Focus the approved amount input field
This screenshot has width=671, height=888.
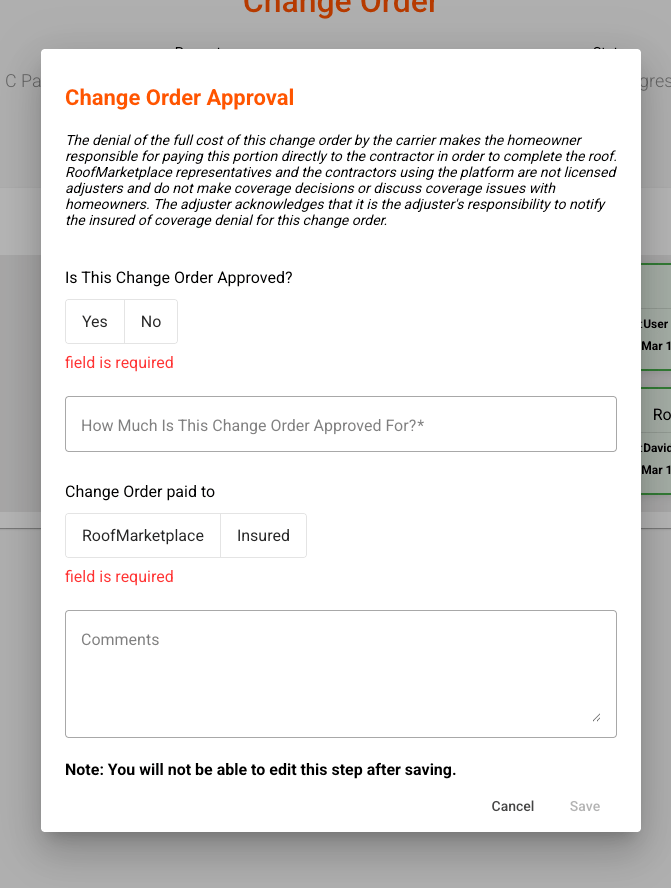(340, 425)
